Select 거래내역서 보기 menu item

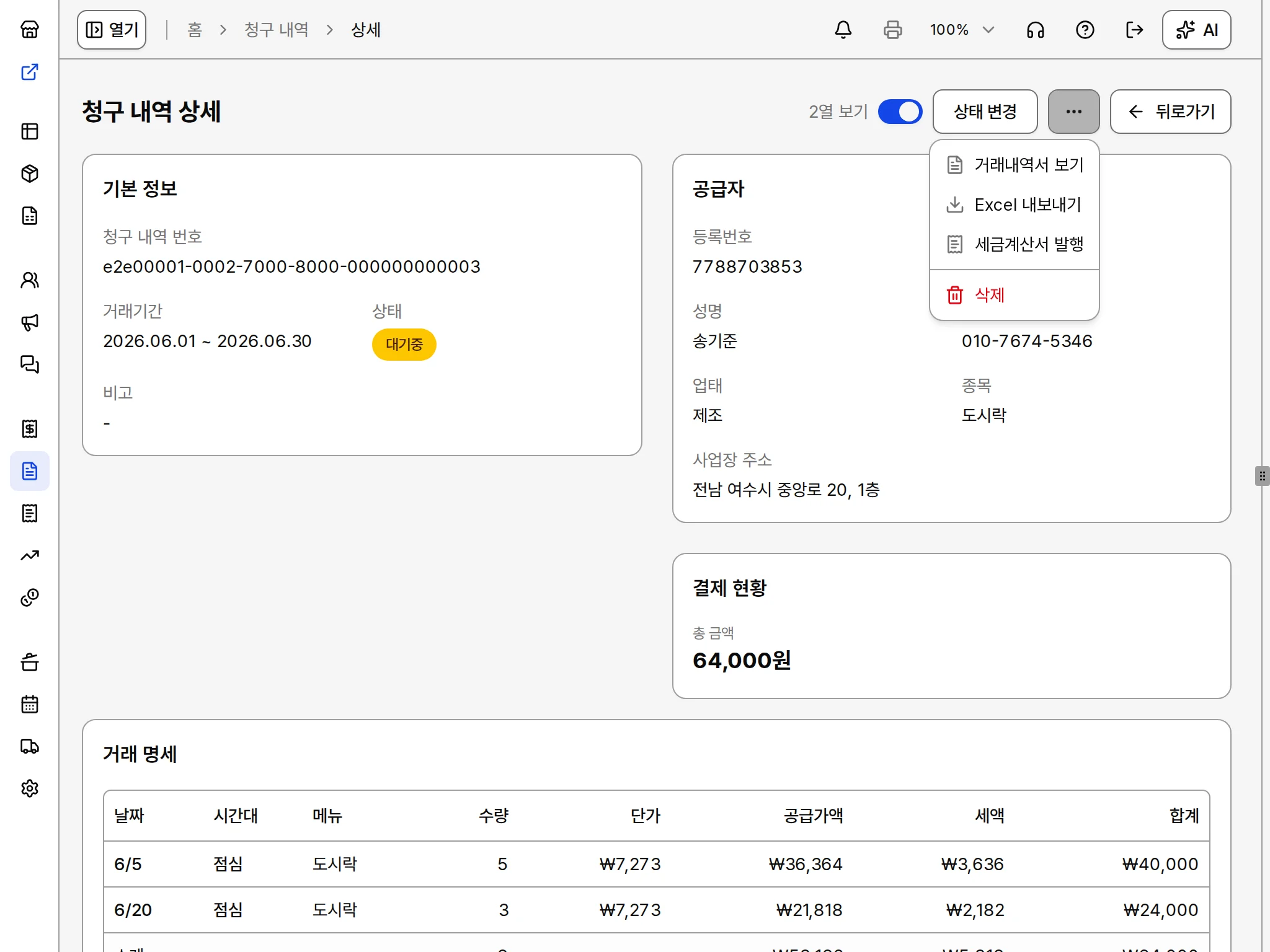click(x=1015, y=165)
